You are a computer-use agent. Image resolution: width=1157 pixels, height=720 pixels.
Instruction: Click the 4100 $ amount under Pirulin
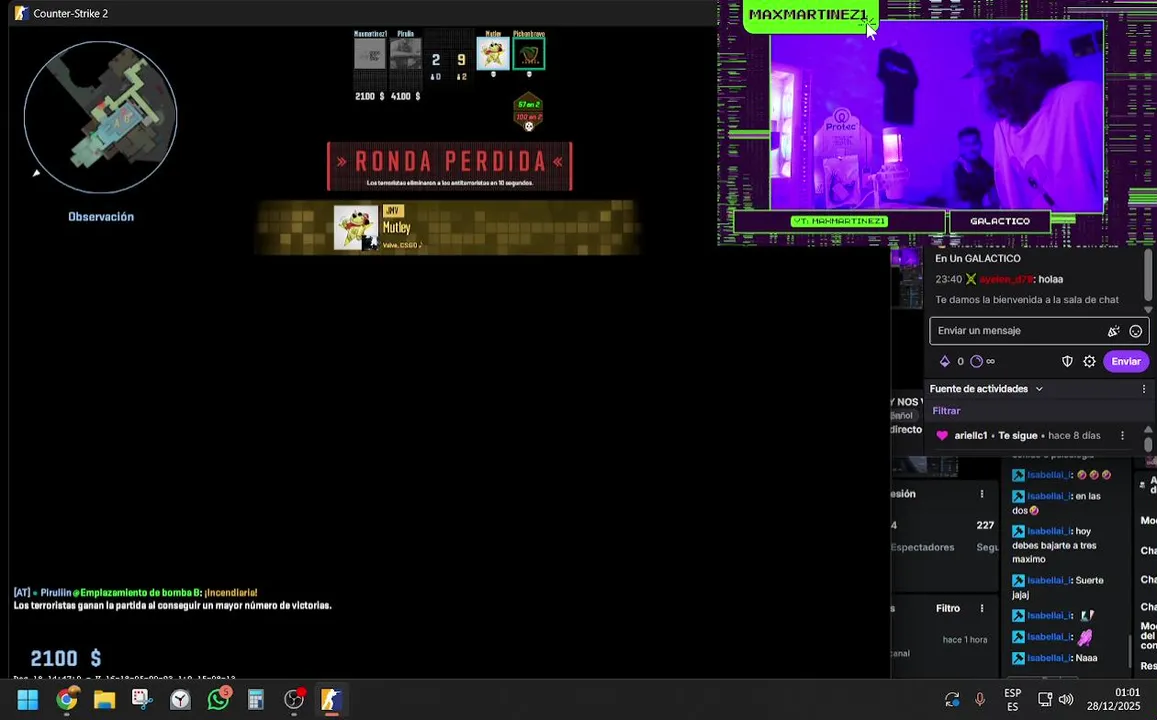(x=405, y=97)
